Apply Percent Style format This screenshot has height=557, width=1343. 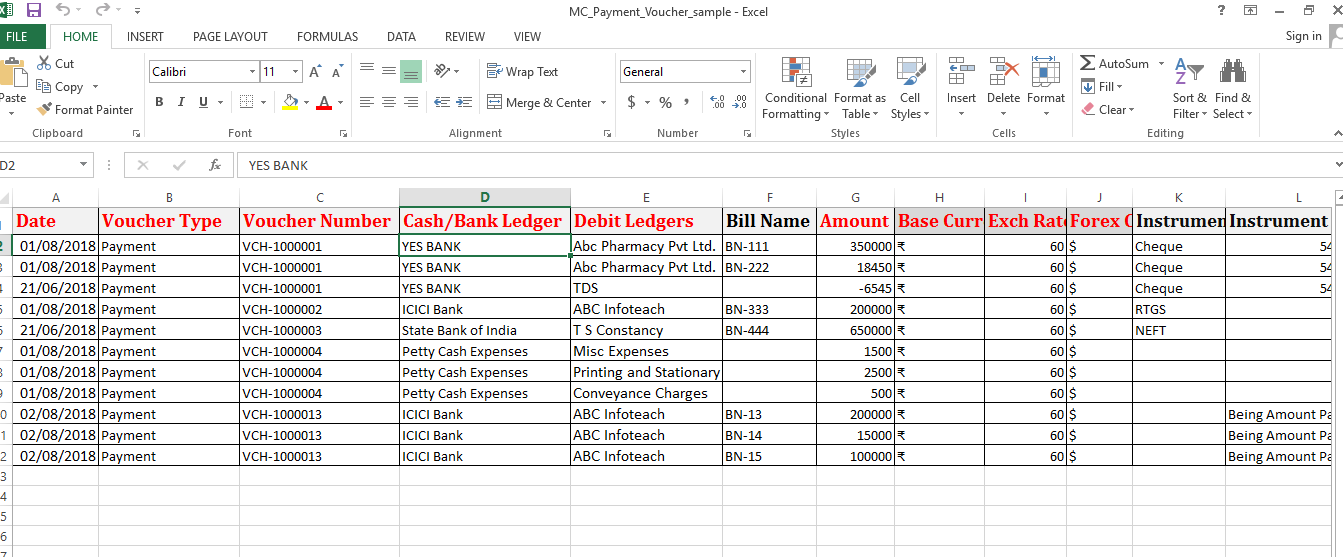pos(666,102)
